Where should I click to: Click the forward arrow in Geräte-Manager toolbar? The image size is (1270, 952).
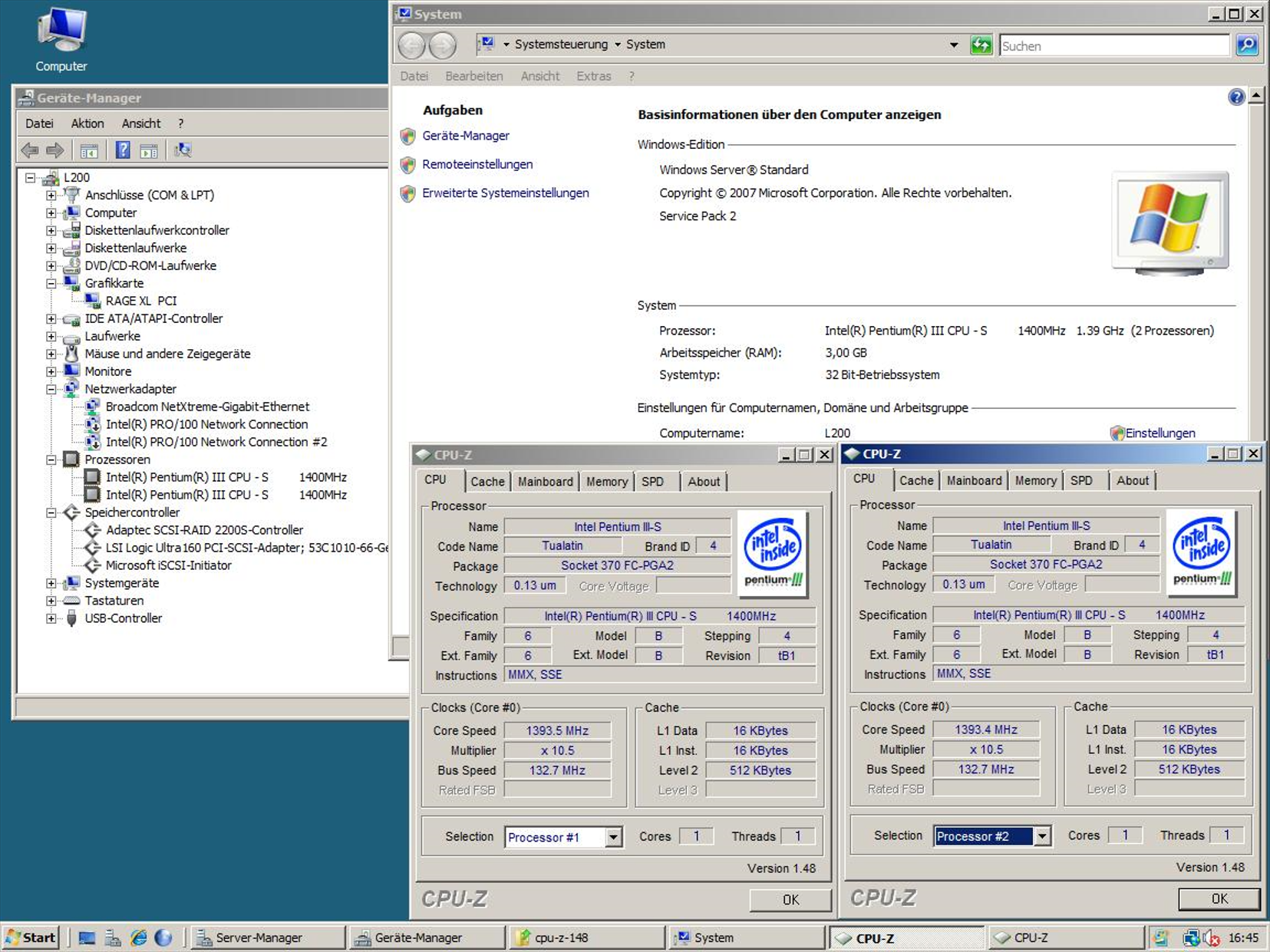point(55,150)
